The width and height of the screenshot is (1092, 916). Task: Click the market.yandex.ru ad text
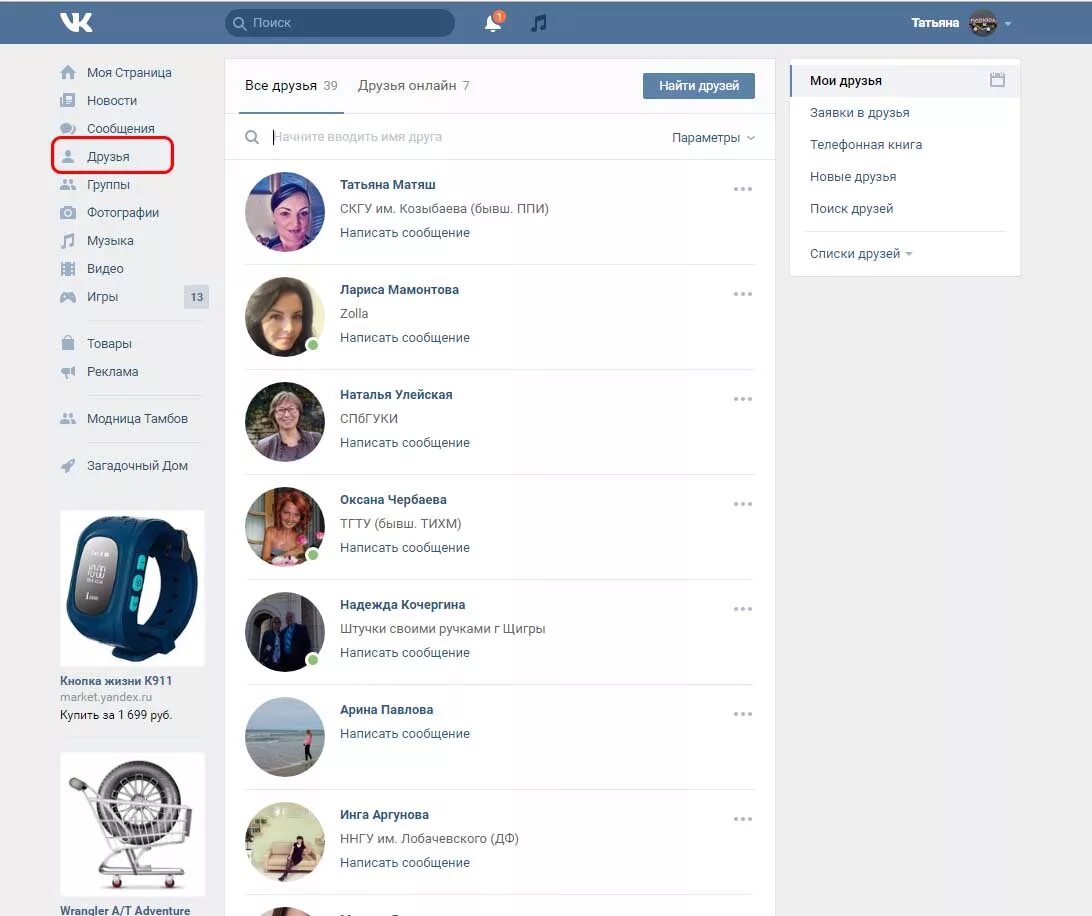[106, 697]
